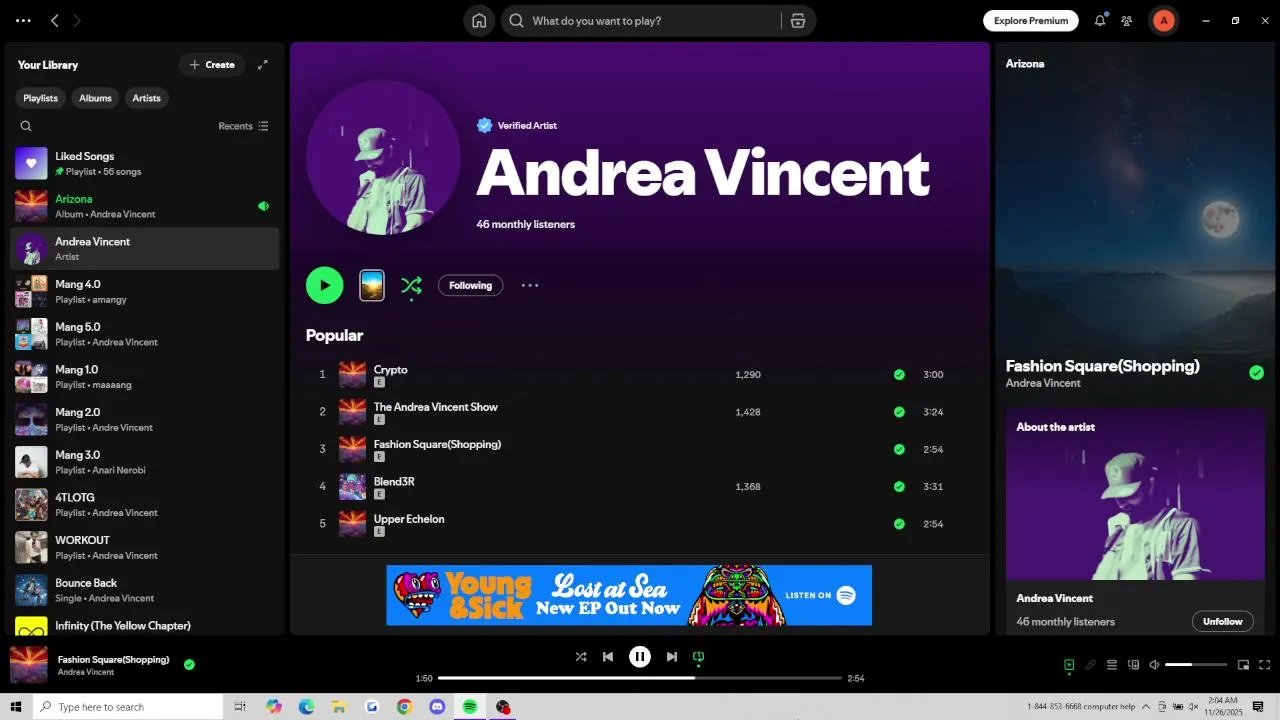Toggle shuffle in the player bar

(x=581, y=657)
